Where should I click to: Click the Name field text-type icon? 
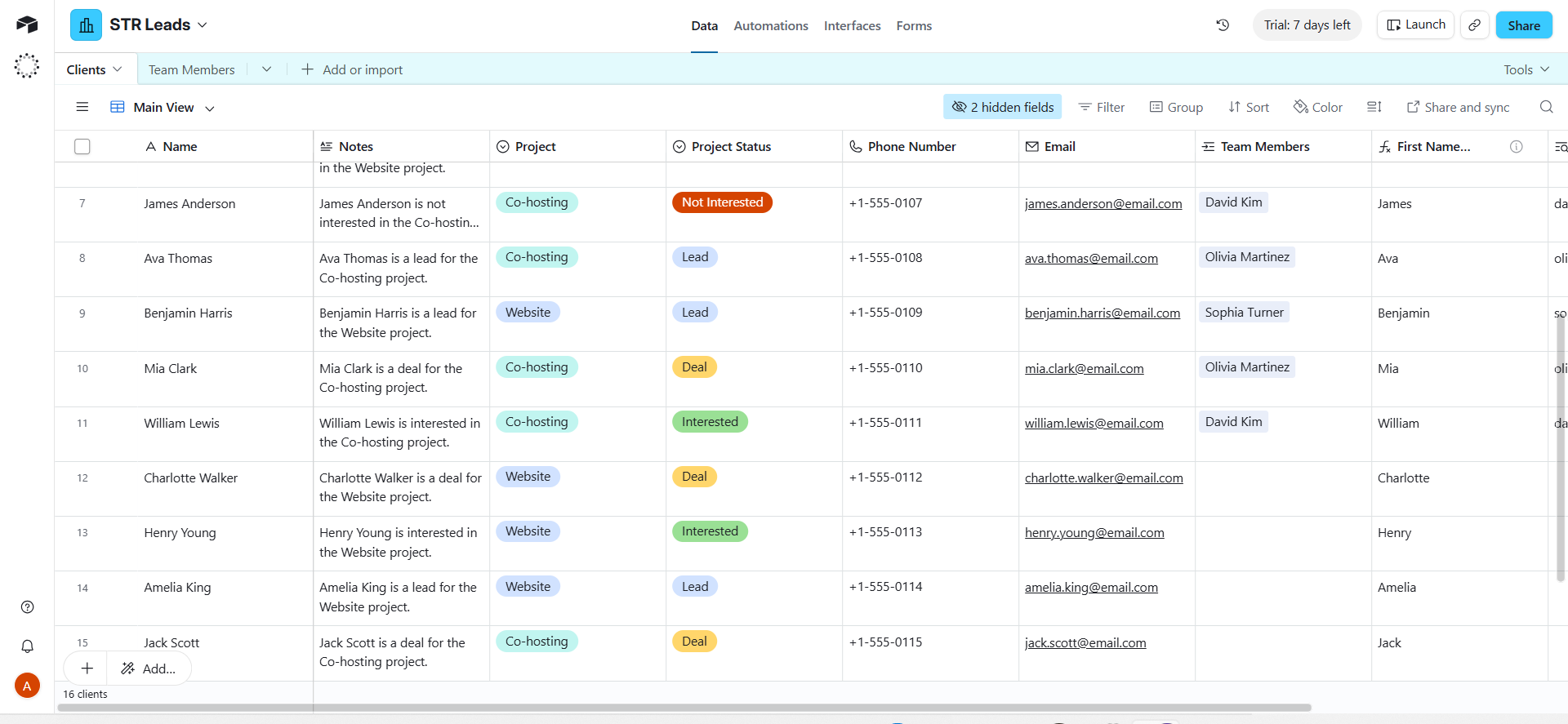coord(150,147)
